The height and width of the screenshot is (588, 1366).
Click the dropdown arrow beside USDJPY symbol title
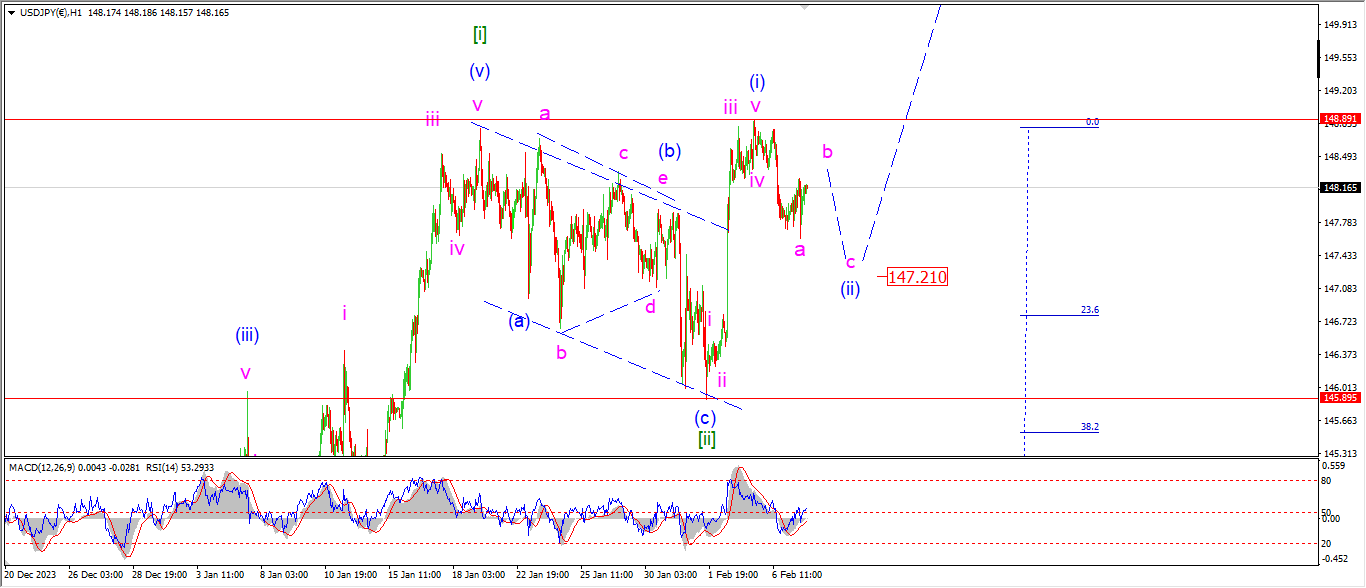[x=11, y=13]
